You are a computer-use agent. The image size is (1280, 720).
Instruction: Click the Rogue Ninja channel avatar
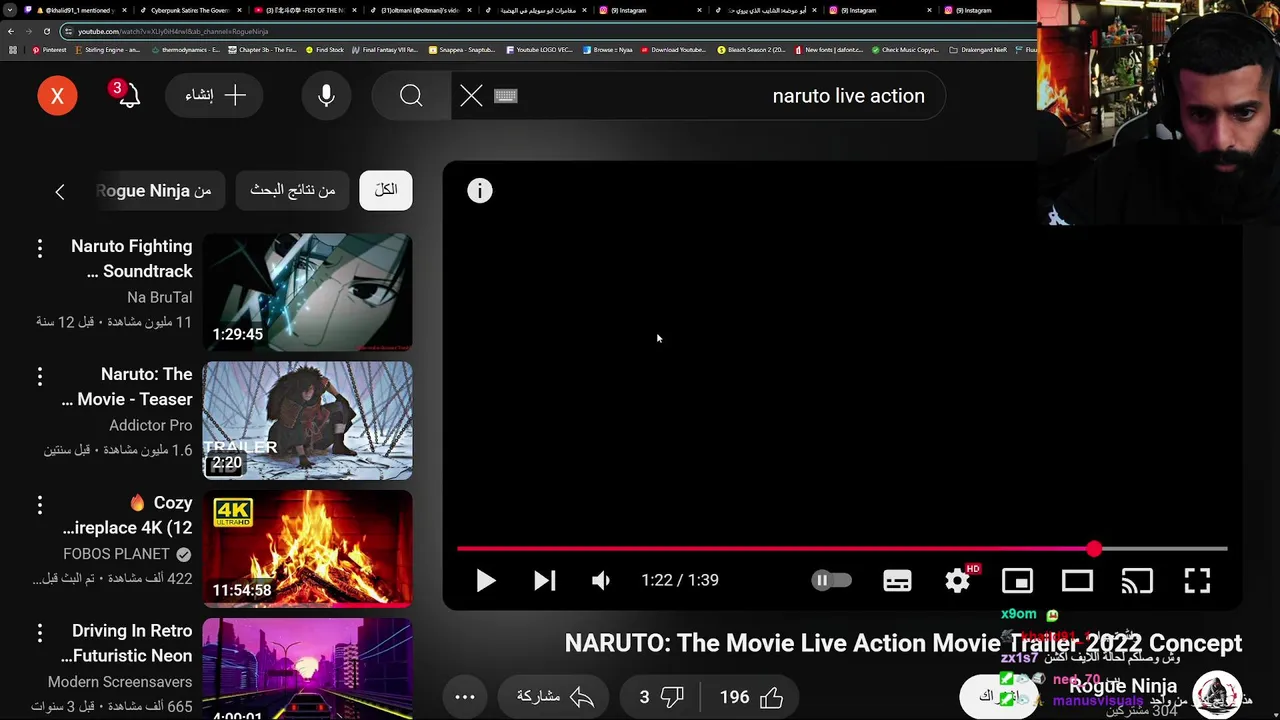1217,695
